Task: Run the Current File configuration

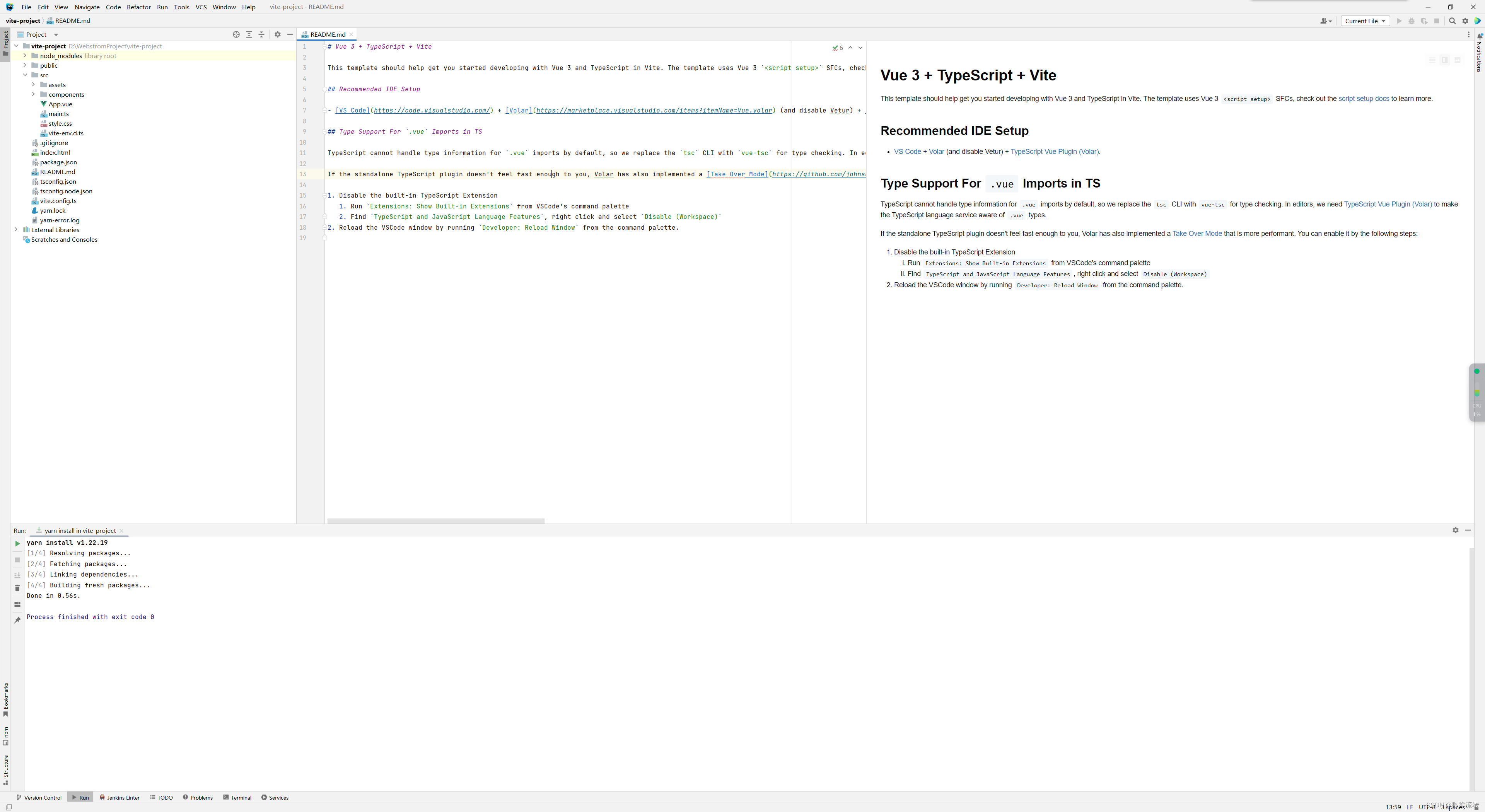Action: pyautogui.click(x=1399, y=21)
